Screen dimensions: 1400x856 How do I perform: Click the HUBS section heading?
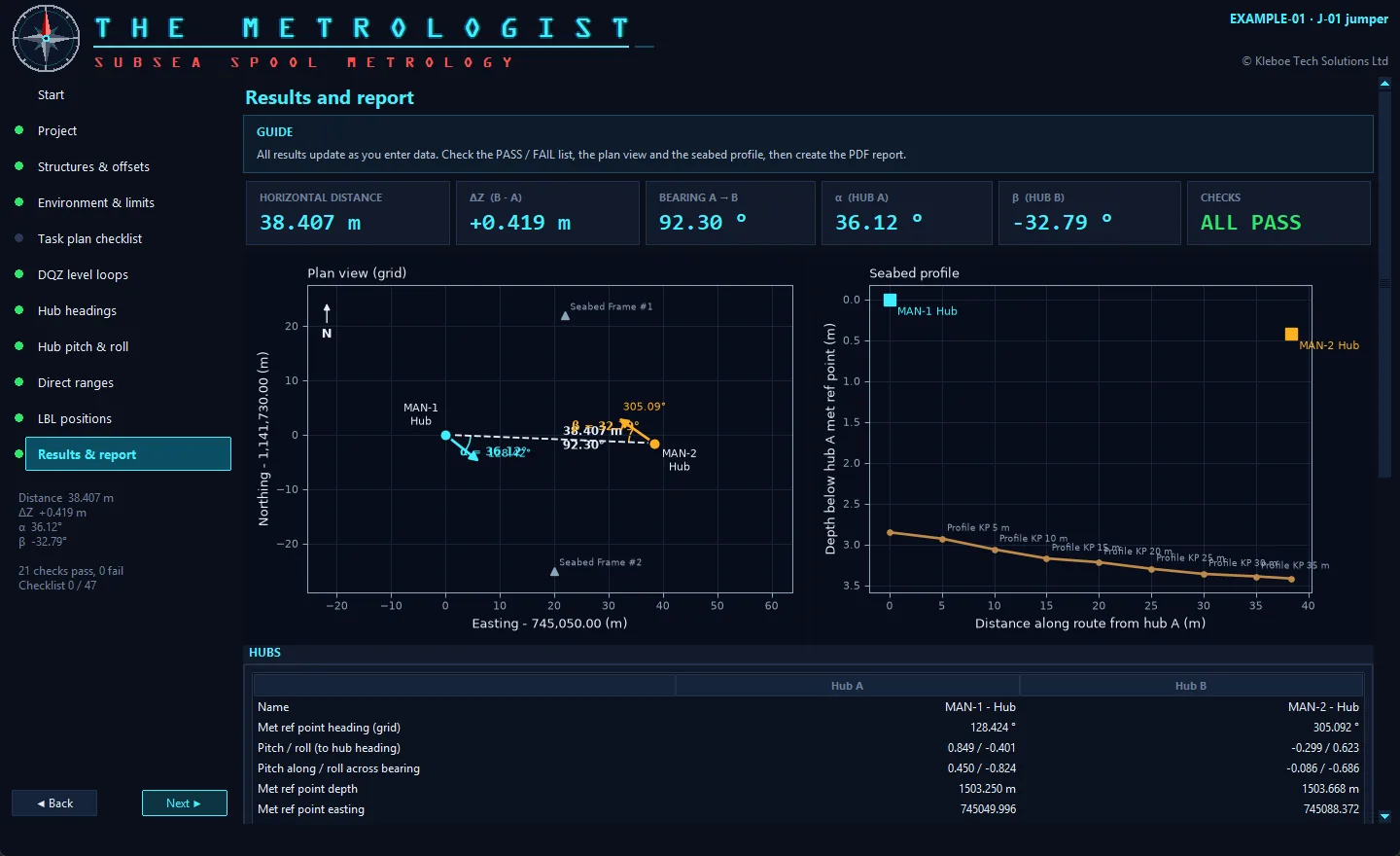pyautogui.click(x=264, y=653)
